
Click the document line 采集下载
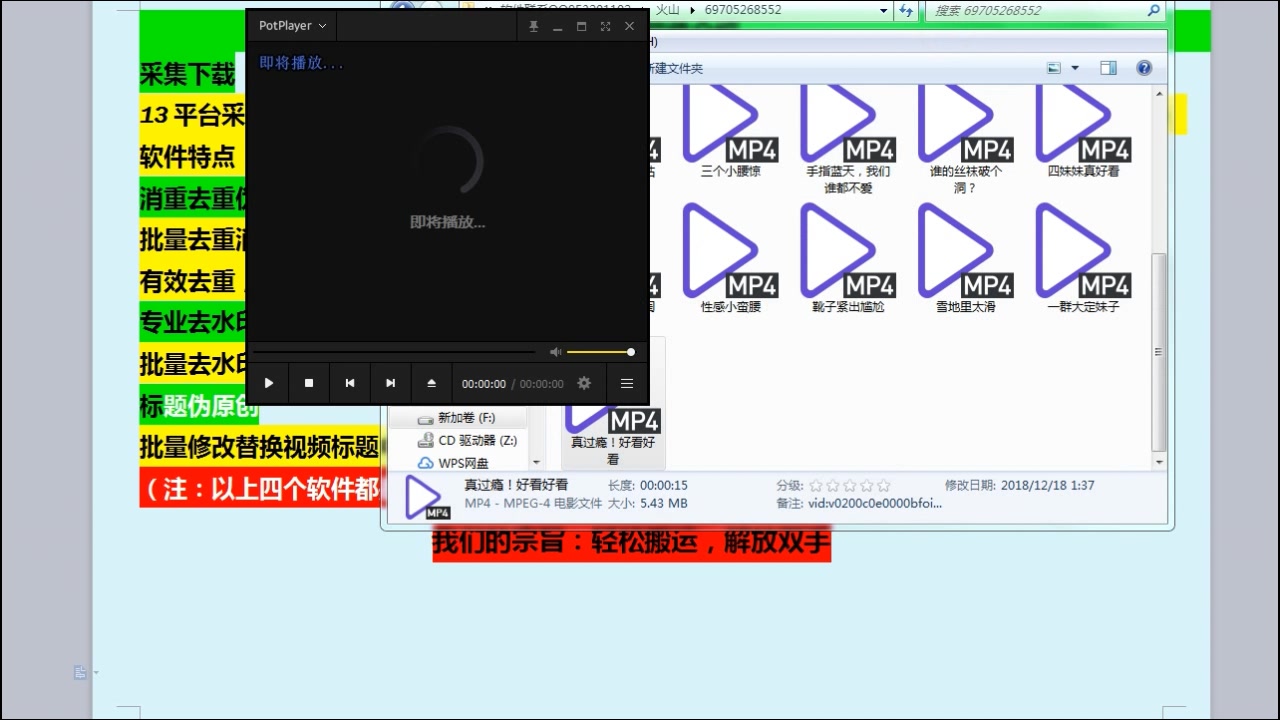(x=187, y=74)
